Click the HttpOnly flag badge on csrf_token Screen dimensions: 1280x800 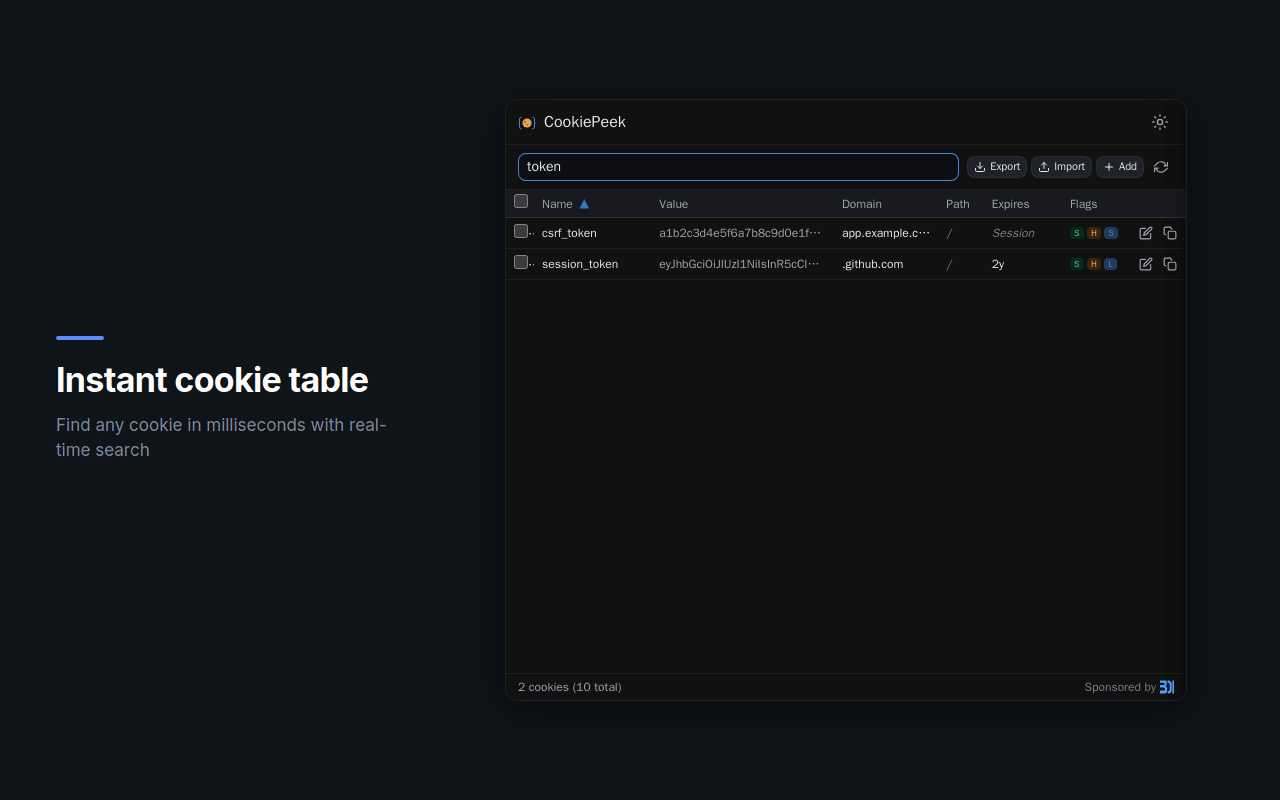tap(1093, 233)
